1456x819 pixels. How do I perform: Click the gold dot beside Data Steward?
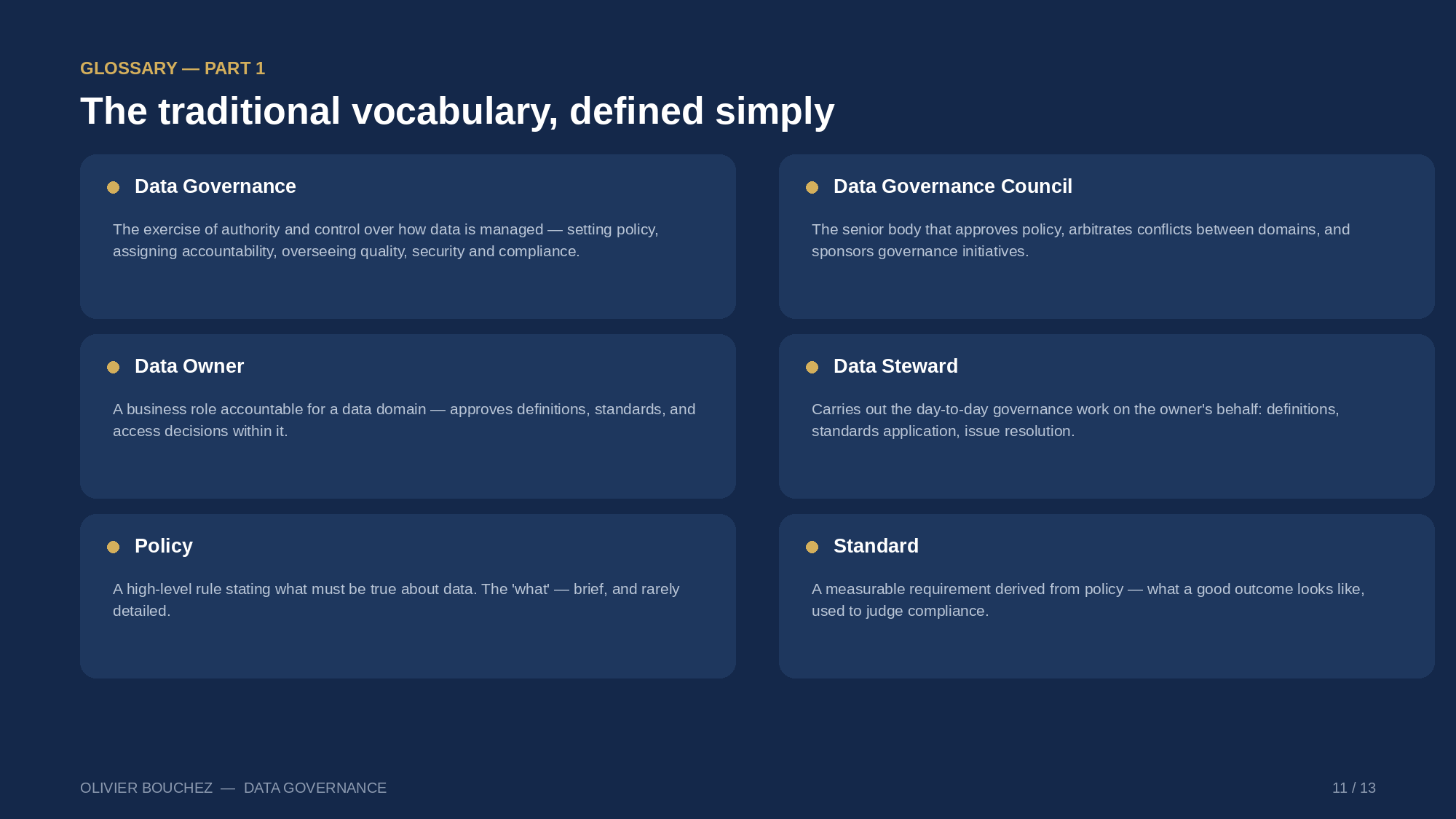coord(812,367)
